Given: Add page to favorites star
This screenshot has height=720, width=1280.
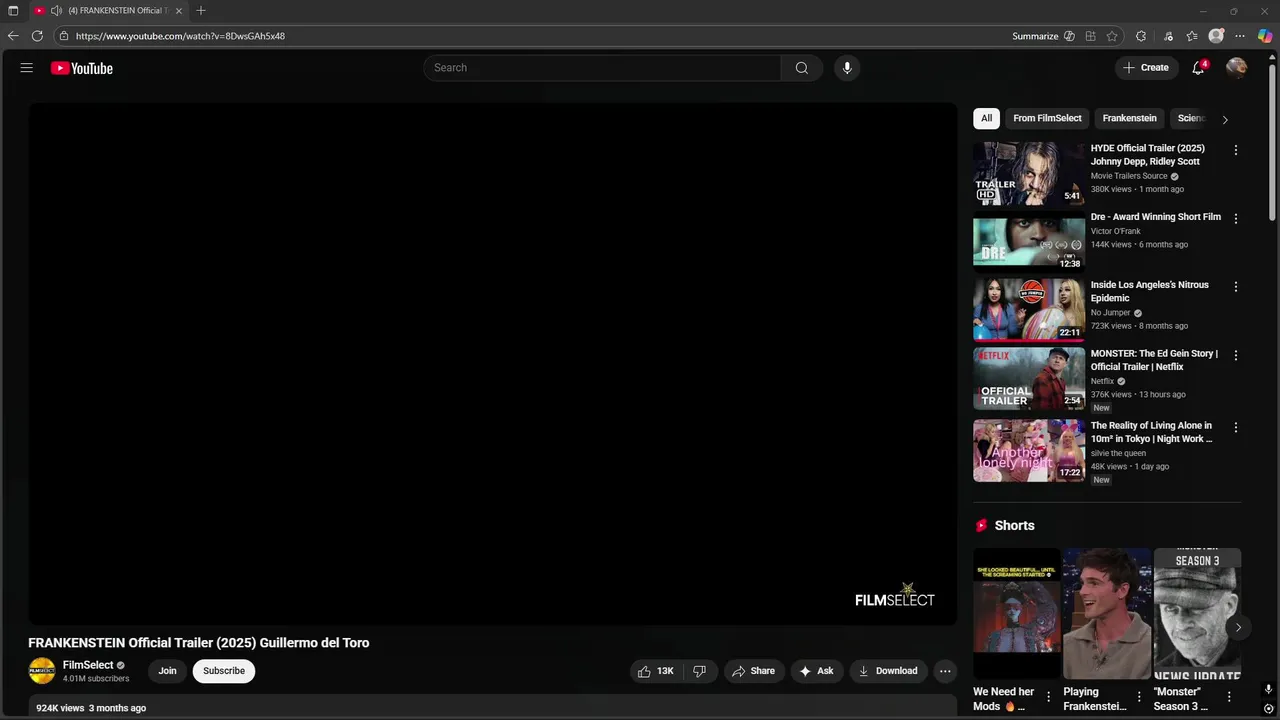Looking at the screenshot, I should click(1112, 36).
